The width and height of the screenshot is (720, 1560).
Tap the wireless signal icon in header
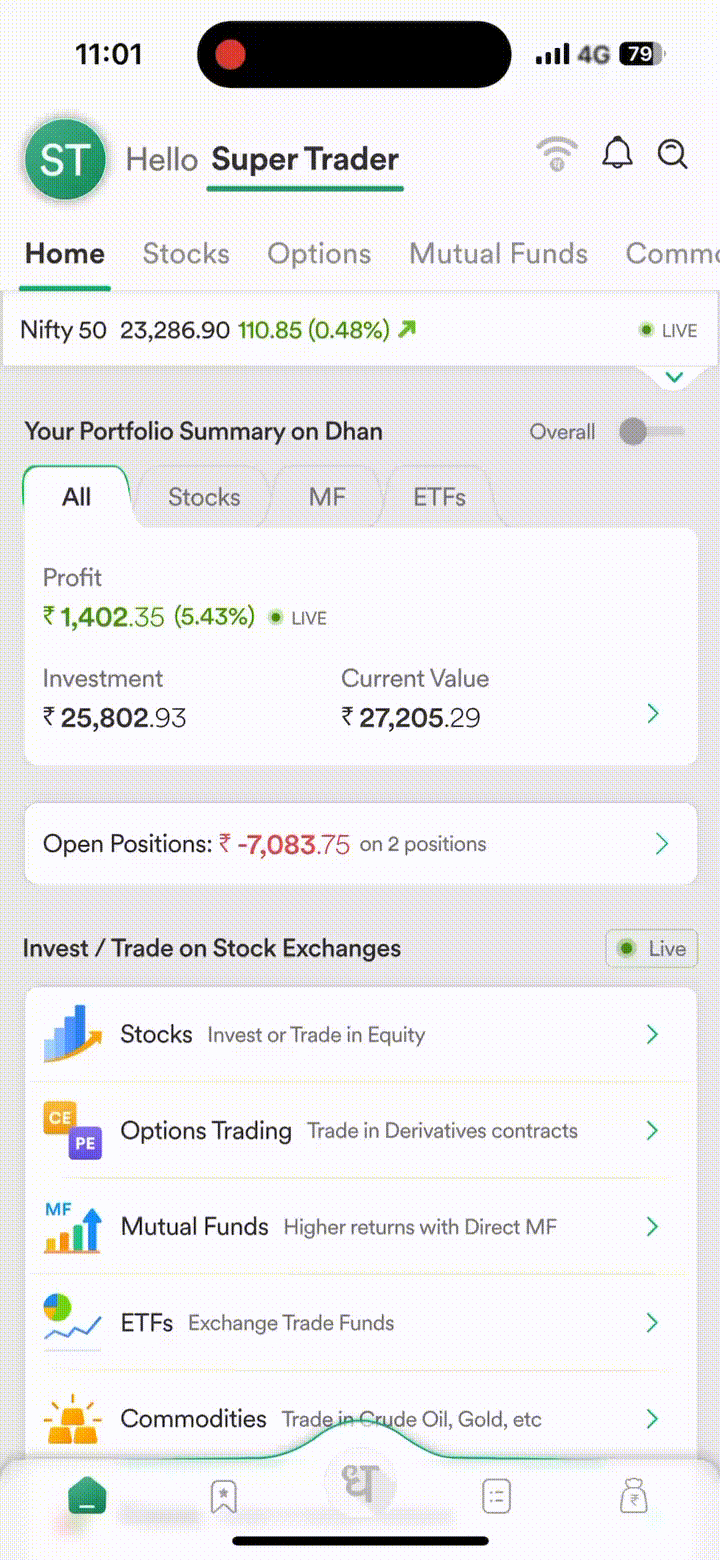point(557,155)
